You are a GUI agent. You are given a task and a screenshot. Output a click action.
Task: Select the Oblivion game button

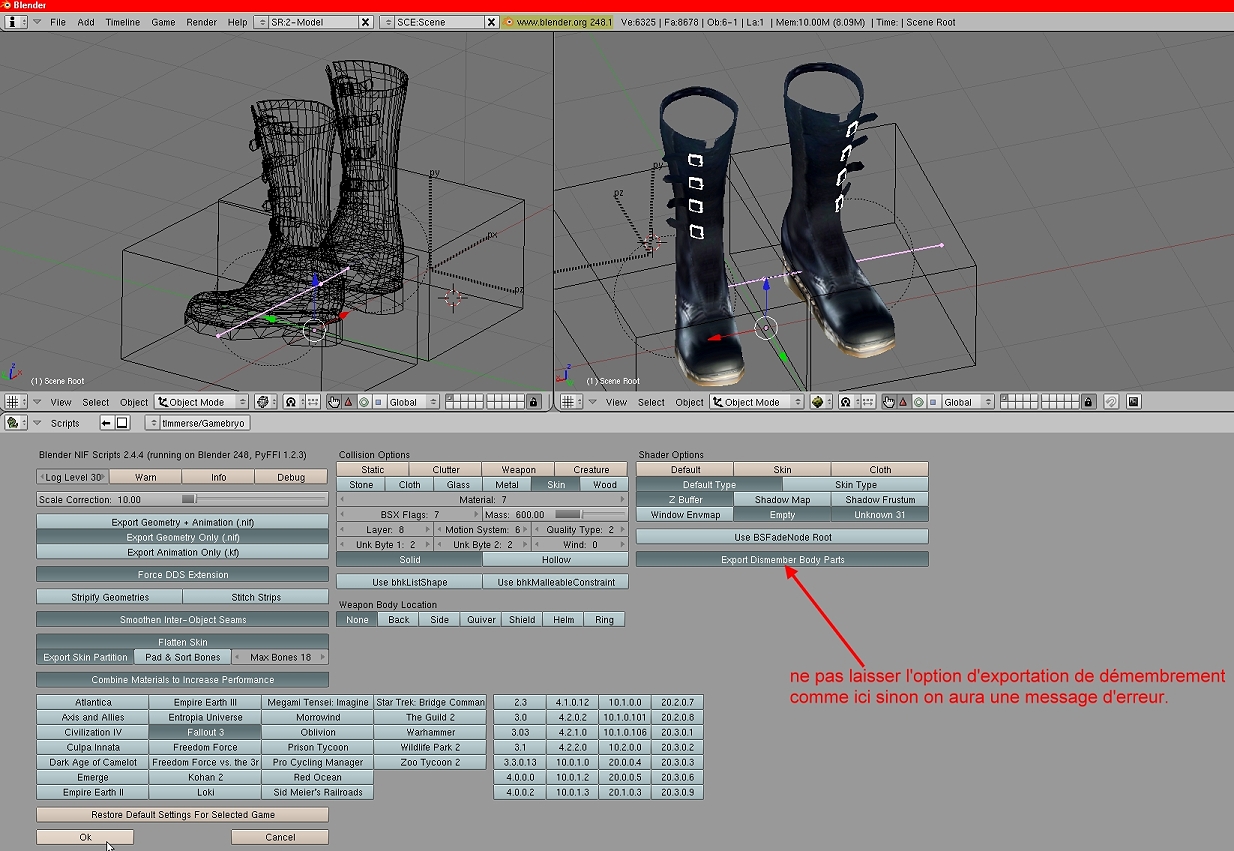click(x=318, y=732)
